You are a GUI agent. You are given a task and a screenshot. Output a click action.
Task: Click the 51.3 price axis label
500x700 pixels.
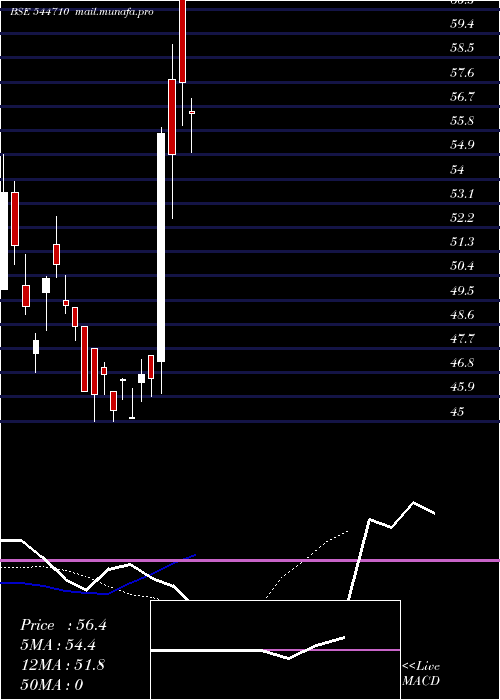pyautogui.click(x=462, y=242)
